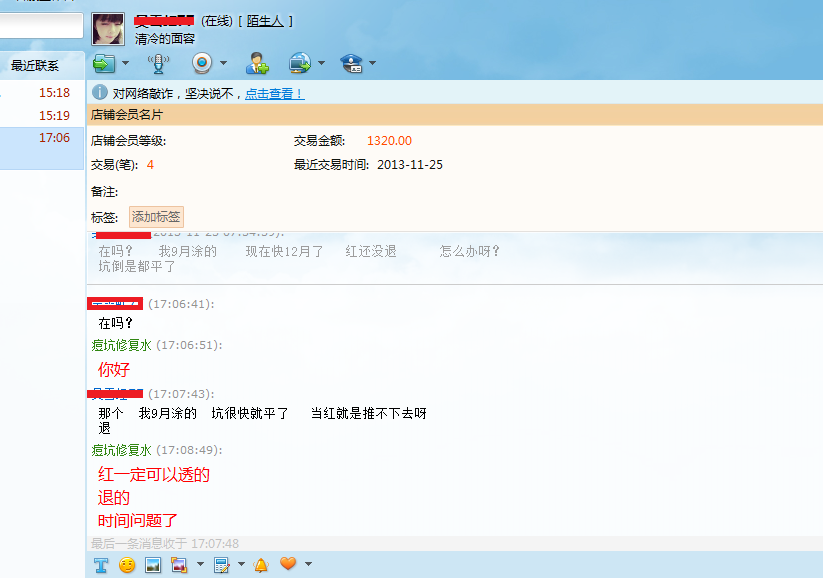Expand the orange heart dropdown arrow
Viewport: 823px width, 578px height.
[308, 565]
